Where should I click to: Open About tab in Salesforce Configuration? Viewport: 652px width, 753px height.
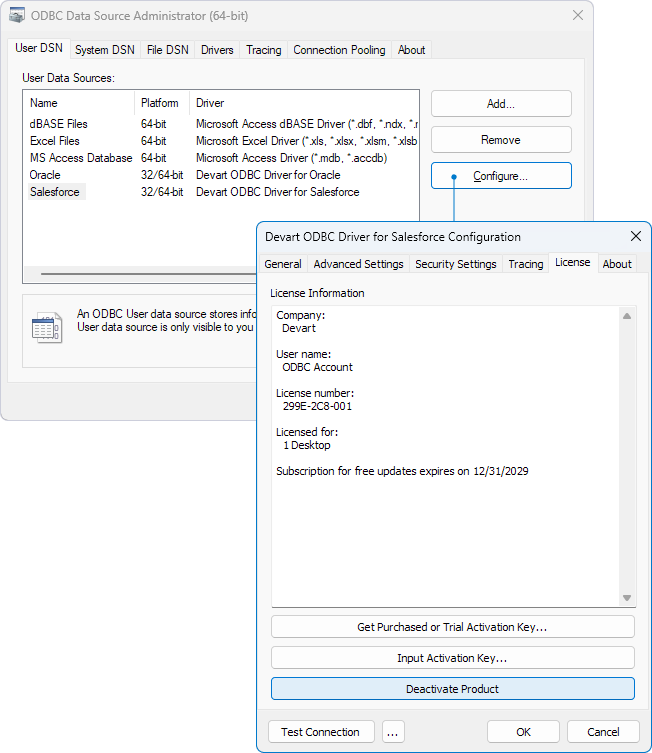click(617, 264)
